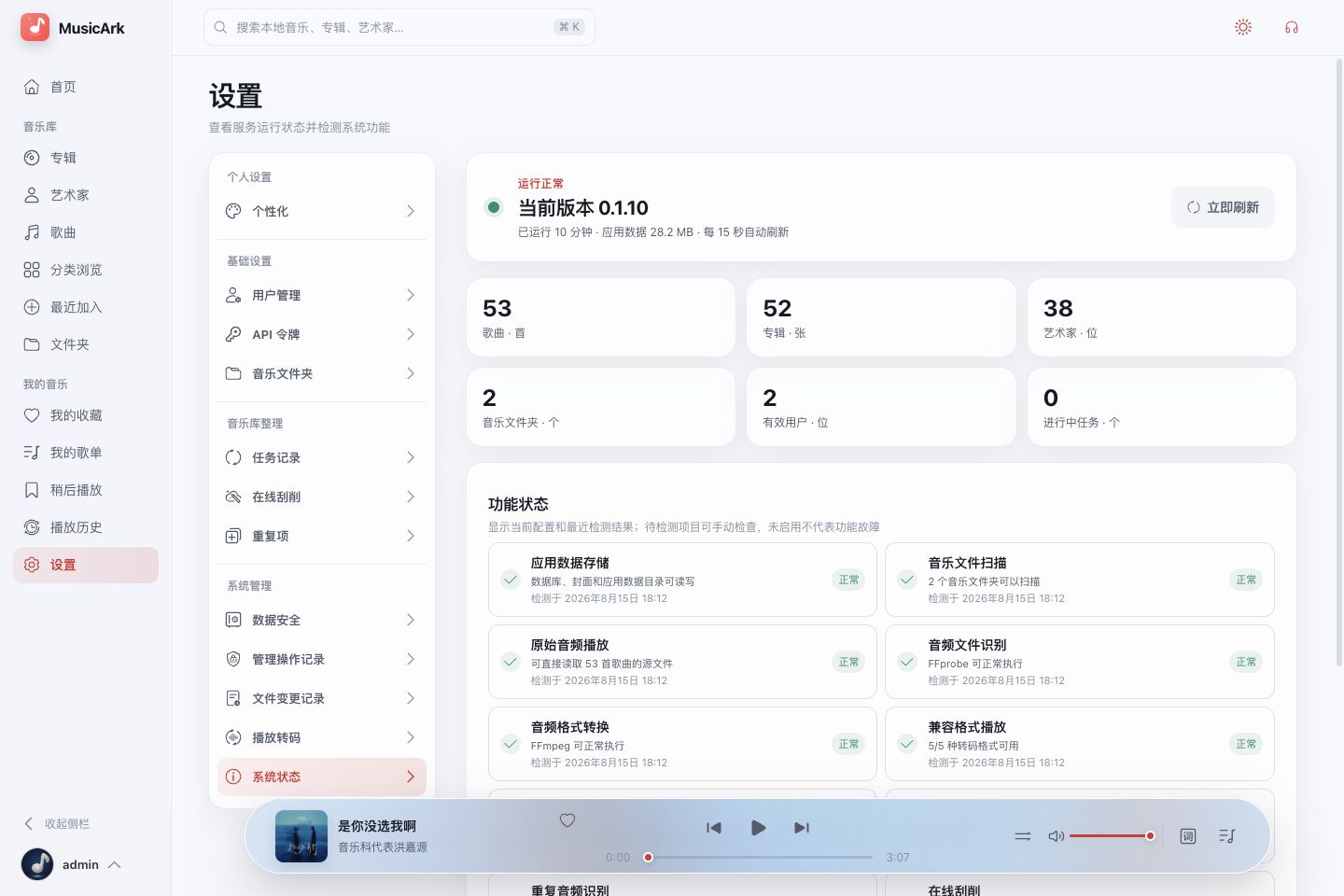This screenshot has width=1344, height=896.
Task: Expand 任务记录 chevron
Action: [411, 457]
